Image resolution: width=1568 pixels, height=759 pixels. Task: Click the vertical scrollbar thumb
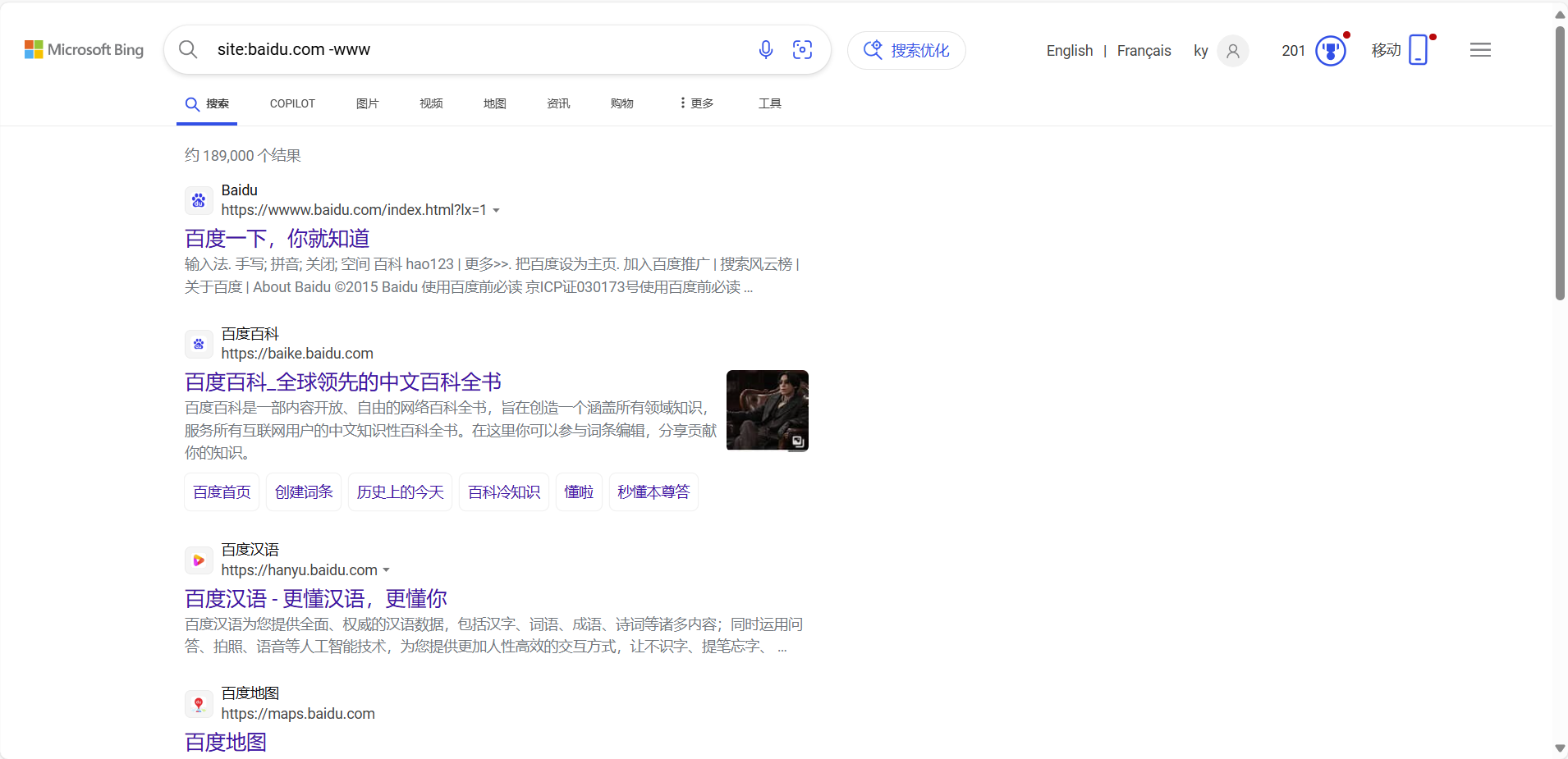[x=1560, y=163]
